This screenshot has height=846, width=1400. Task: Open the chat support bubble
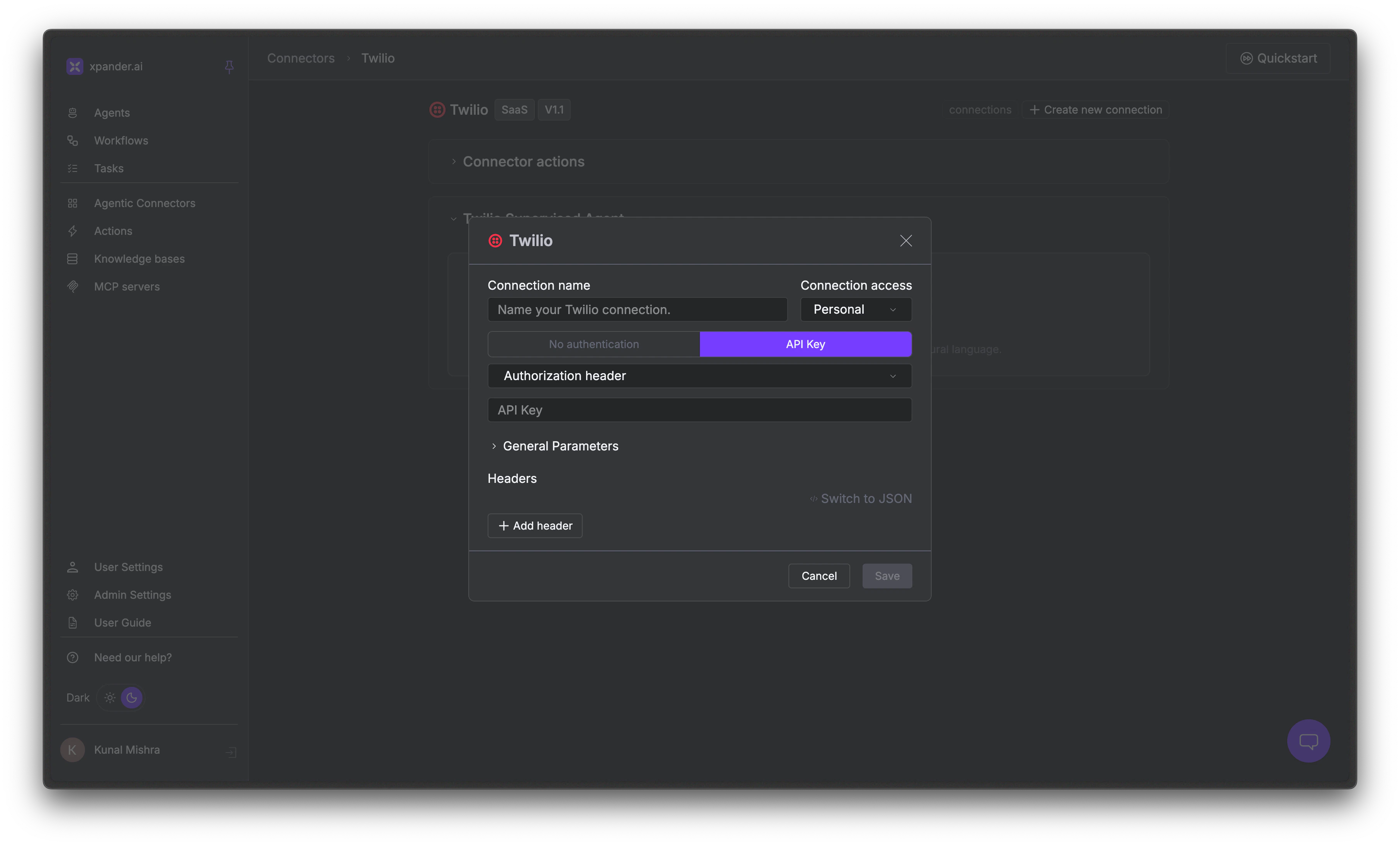pyautogui.click(x=1308, y=741)
